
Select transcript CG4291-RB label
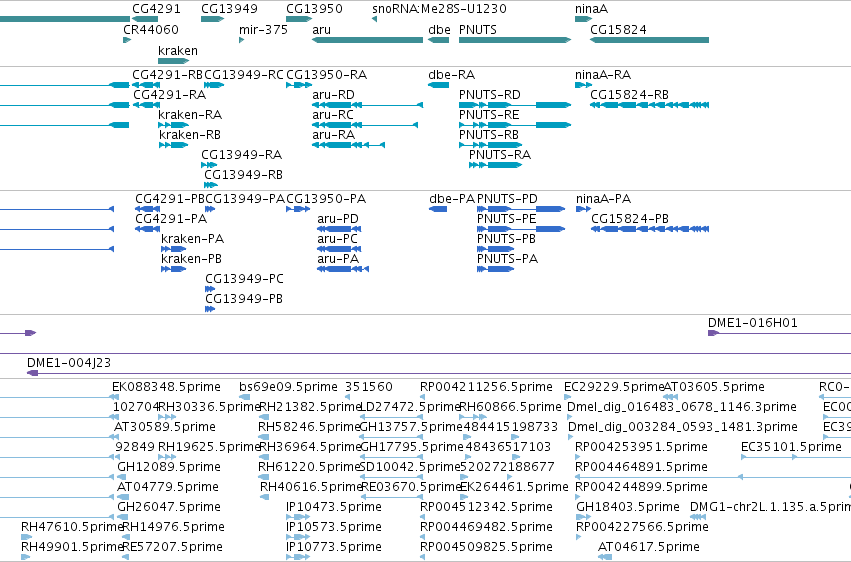[x=168, y=75]
